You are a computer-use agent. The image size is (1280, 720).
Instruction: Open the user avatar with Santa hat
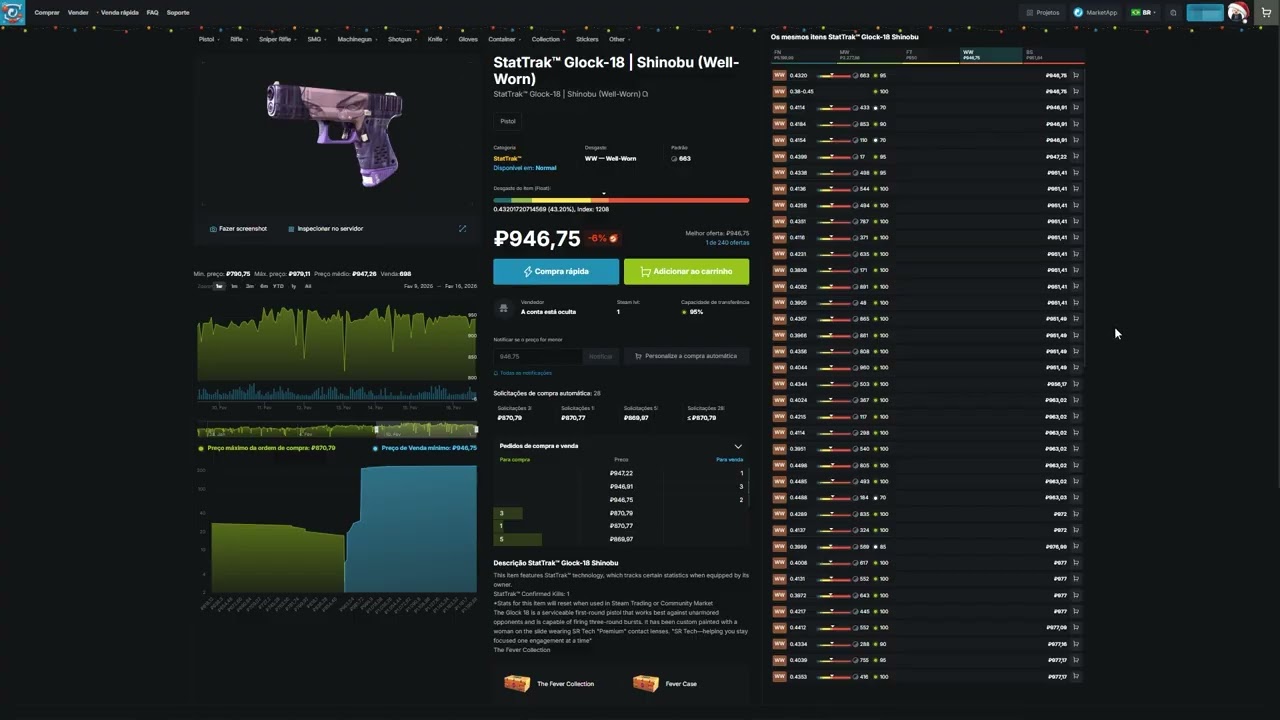pos(1238,12)
